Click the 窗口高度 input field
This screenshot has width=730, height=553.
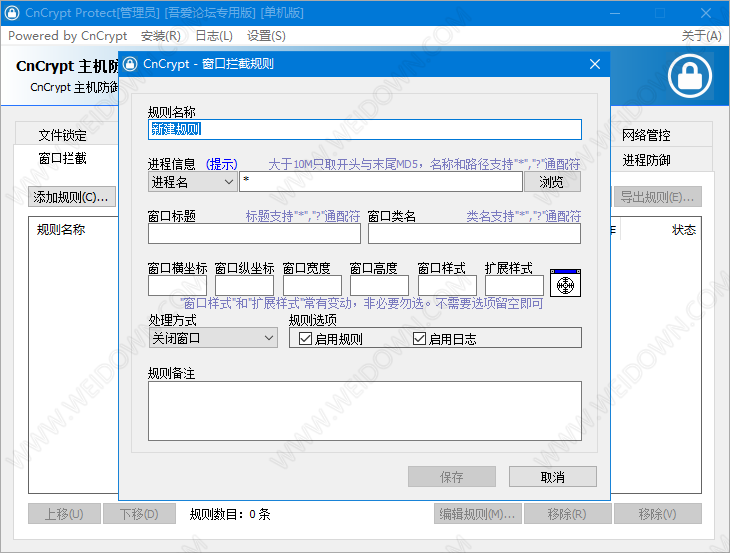[x=379, y=285]
